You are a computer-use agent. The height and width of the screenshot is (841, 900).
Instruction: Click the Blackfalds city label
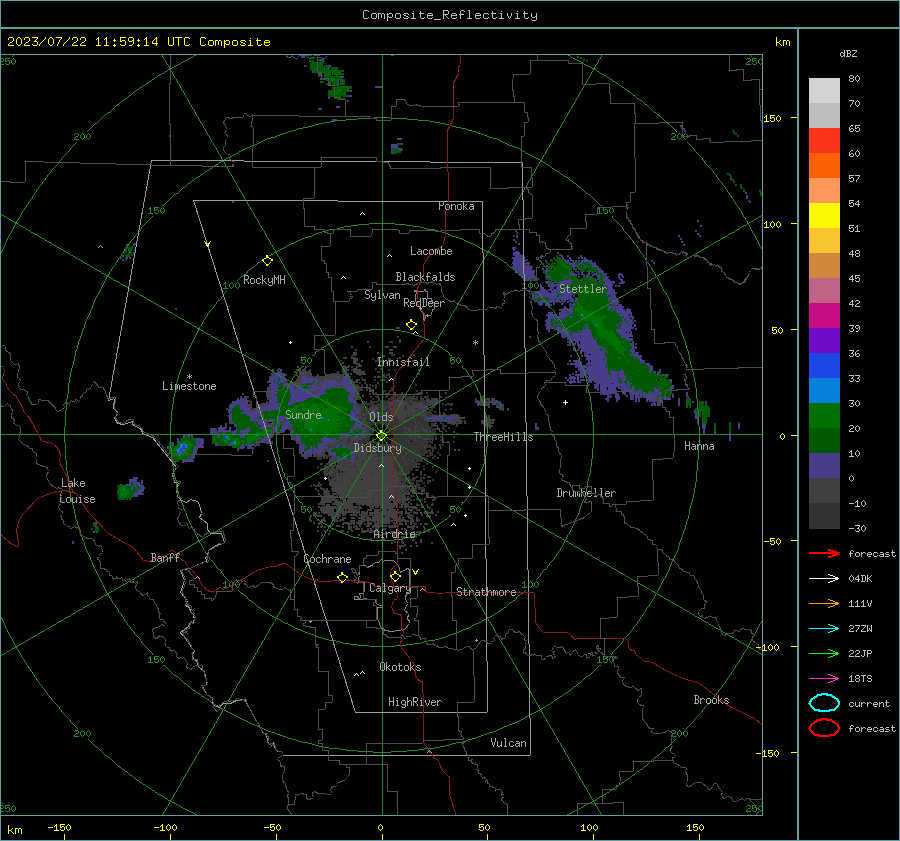(x=425, y=277)
